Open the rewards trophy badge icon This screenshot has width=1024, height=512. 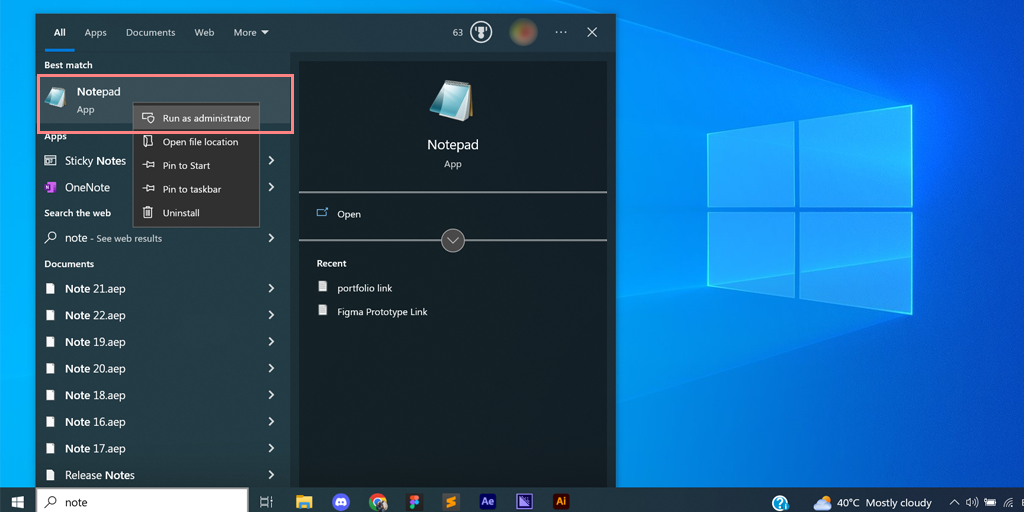click(481, 32)
